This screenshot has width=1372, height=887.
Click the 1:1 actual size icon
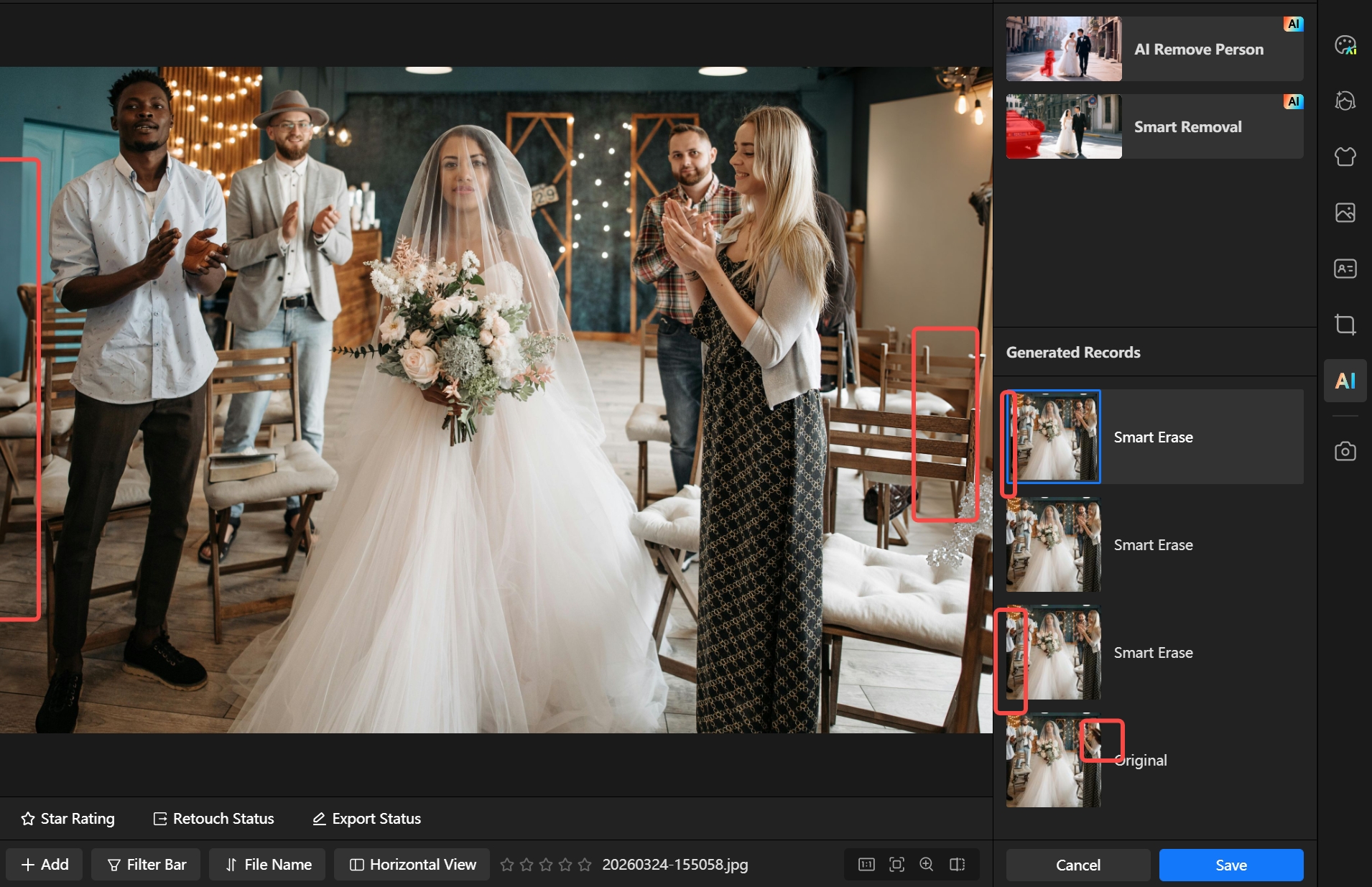point(866,864)
